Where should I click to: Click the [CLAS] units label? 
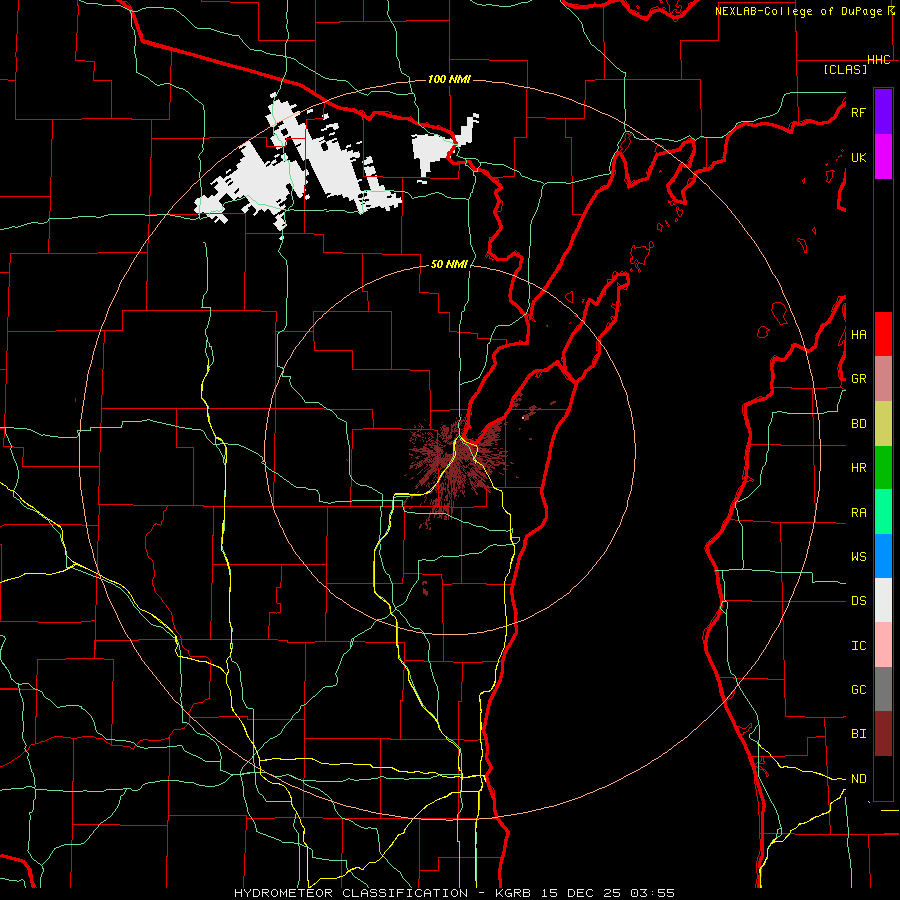(845, 69)
